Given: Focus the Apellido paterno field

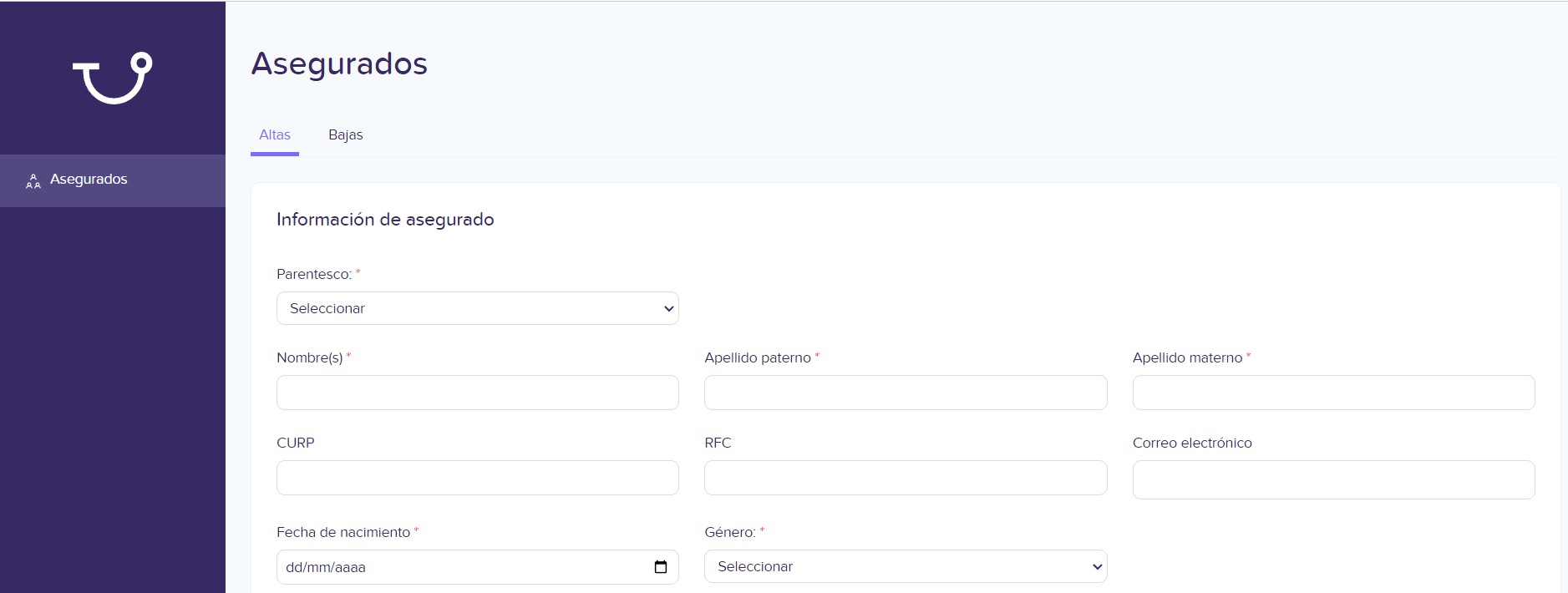Looking at the screenshot, I should [x=906, y=393].
